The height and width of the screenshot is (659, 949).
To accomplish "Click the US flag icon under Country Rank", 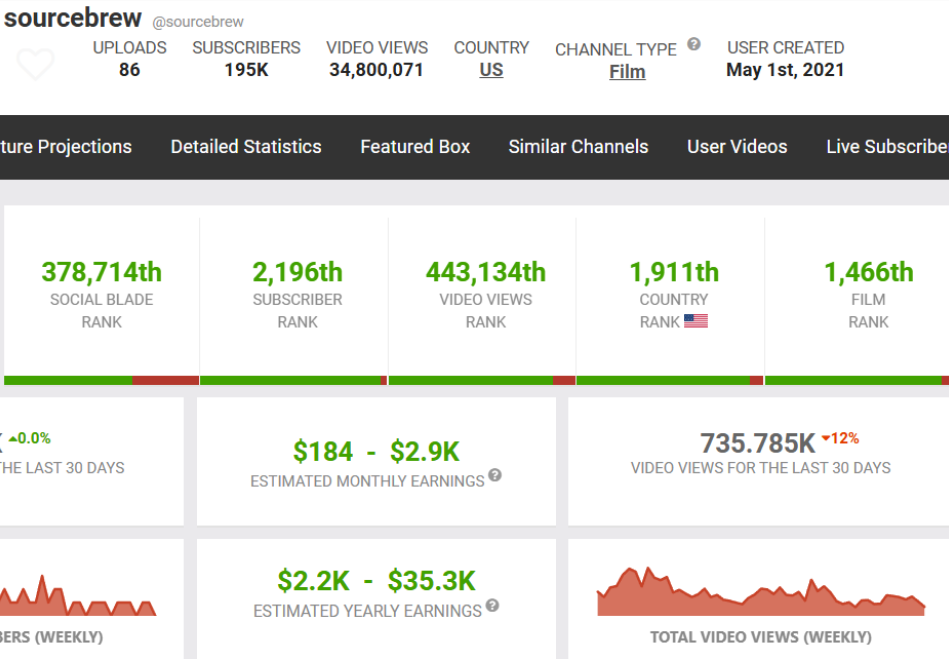I will tap(696, 322).
